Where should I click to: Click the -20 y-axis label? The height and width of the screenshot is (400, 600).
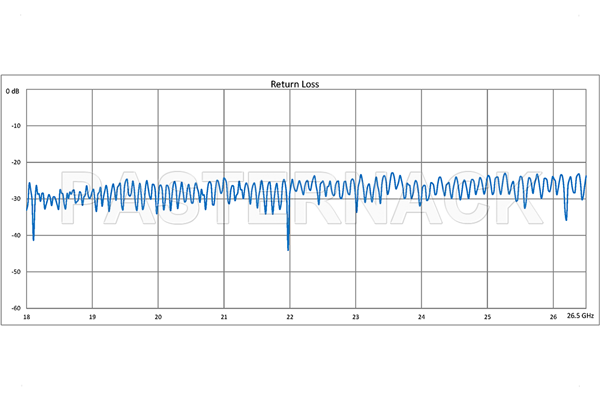click(15, 163)
